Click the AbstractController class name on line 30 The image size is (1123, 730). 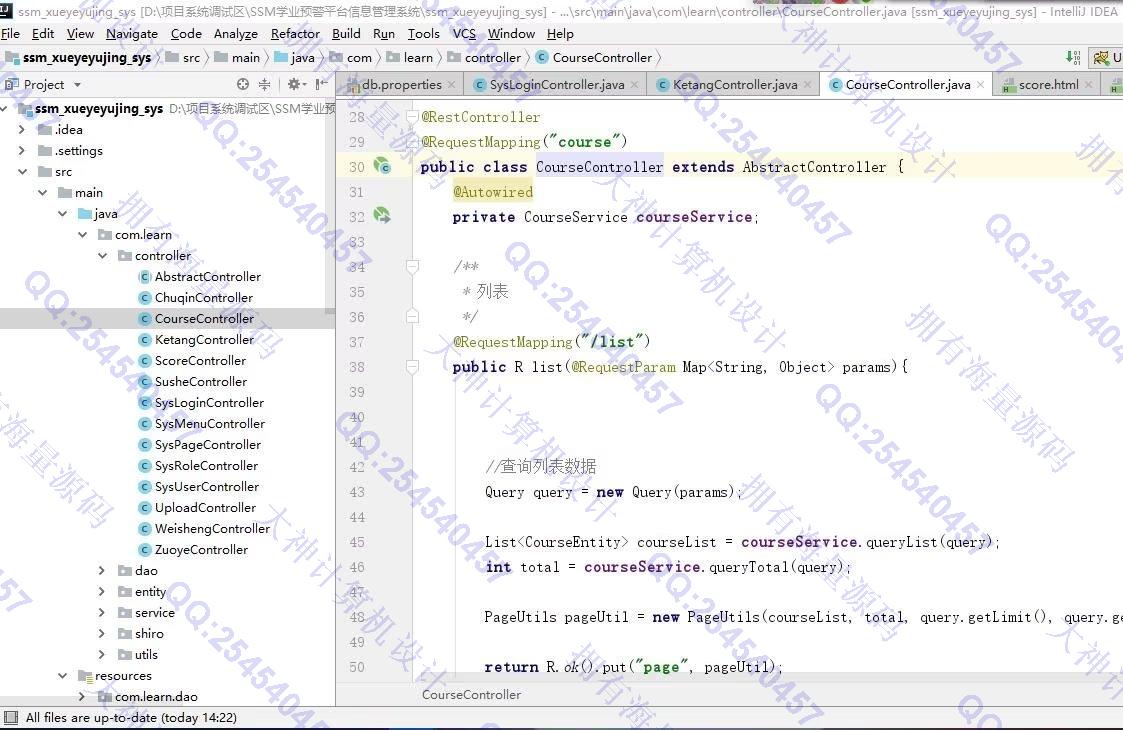pos(814,167)
